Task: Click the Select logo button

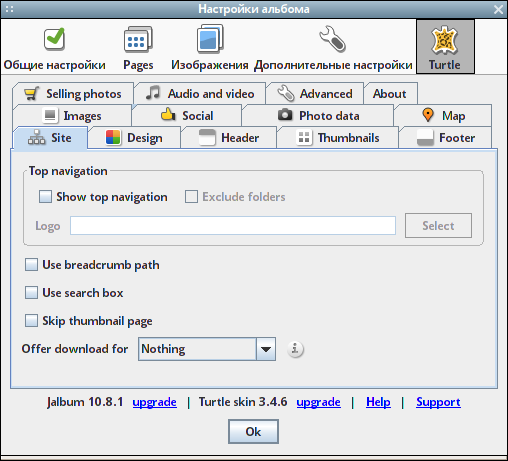Action: [x=438, y=226]
